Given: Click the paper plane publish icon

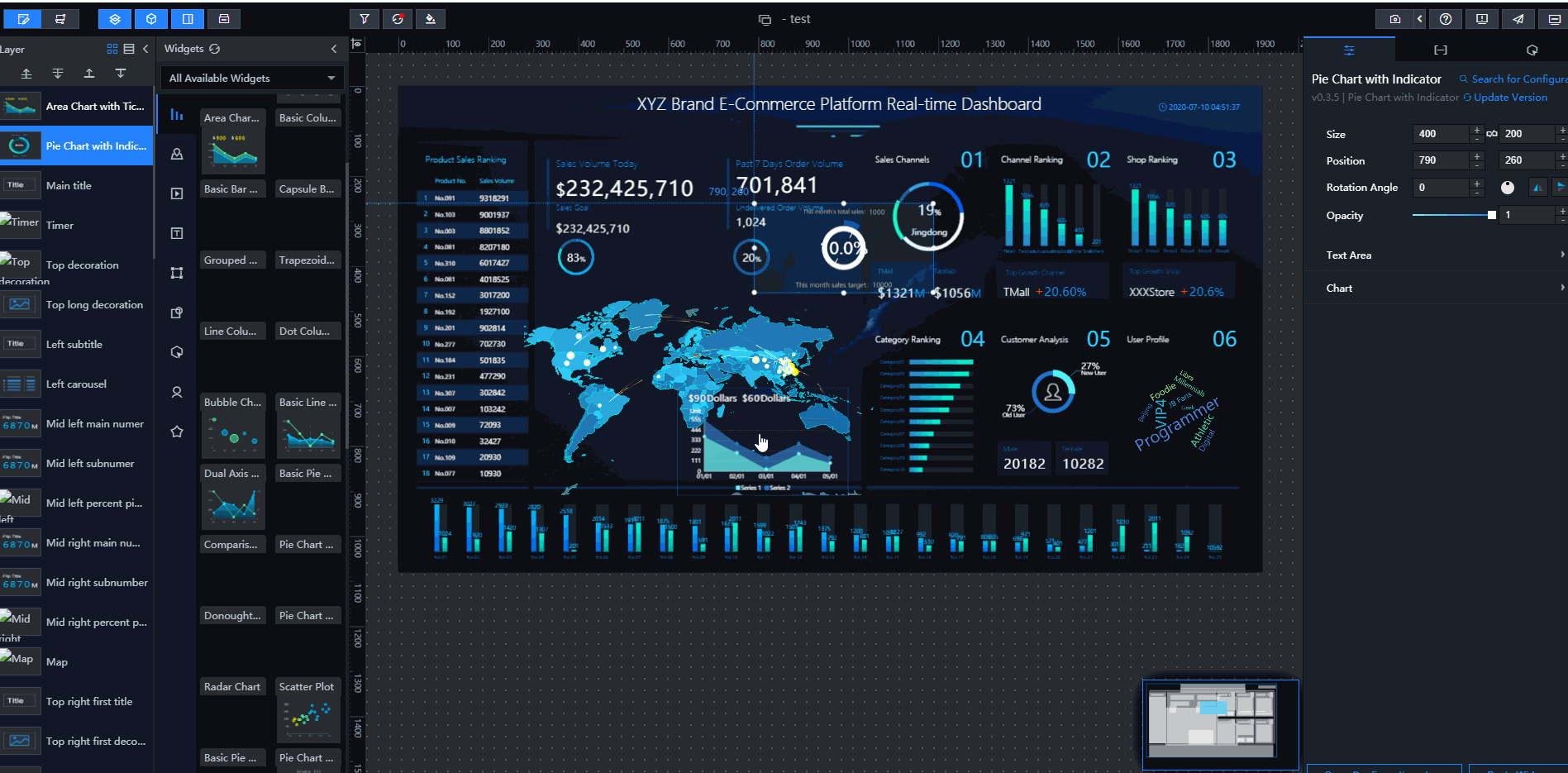Looking at the screenshot, I should pos(1518,19).
